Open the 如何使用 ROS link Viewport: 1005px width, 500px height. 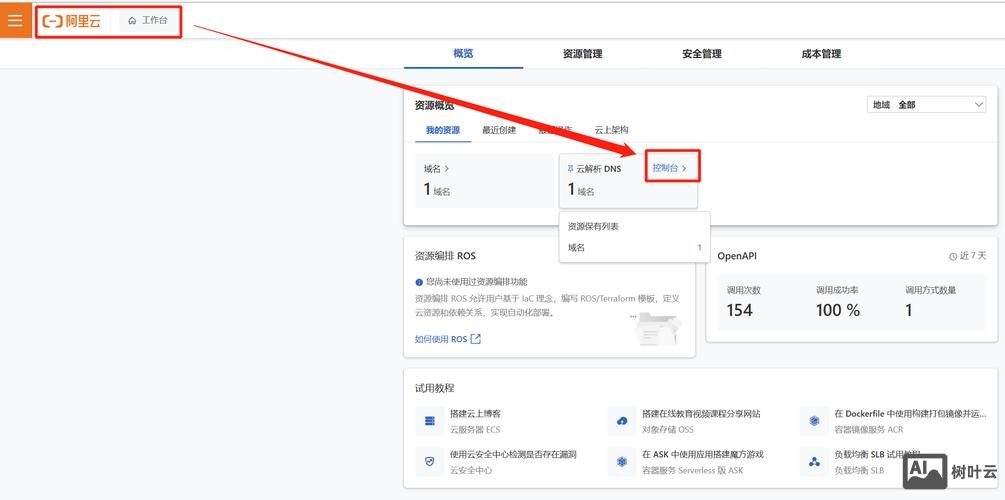pos(441,339)
